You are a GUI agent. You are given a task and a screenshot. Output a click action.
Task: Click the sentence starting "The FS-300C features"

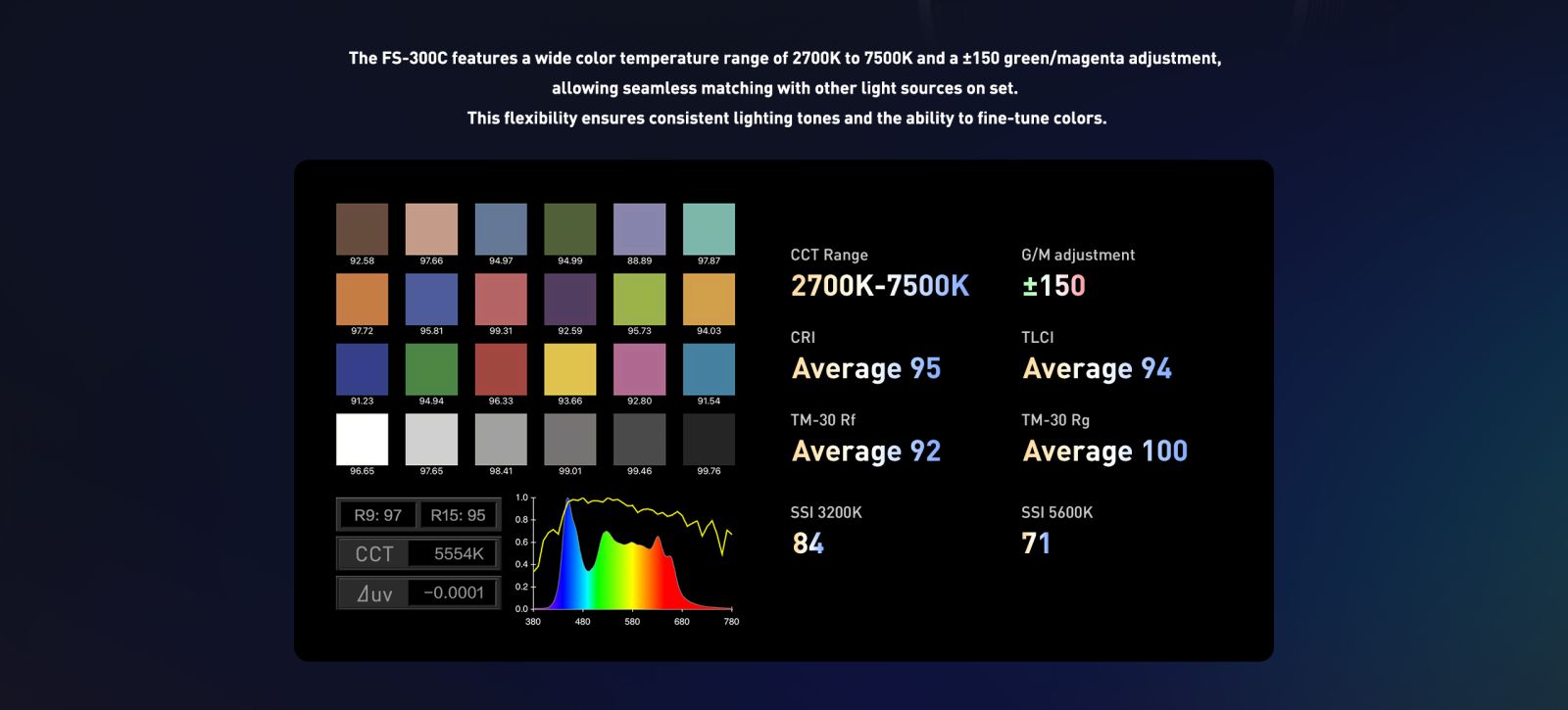pos(785,58)
